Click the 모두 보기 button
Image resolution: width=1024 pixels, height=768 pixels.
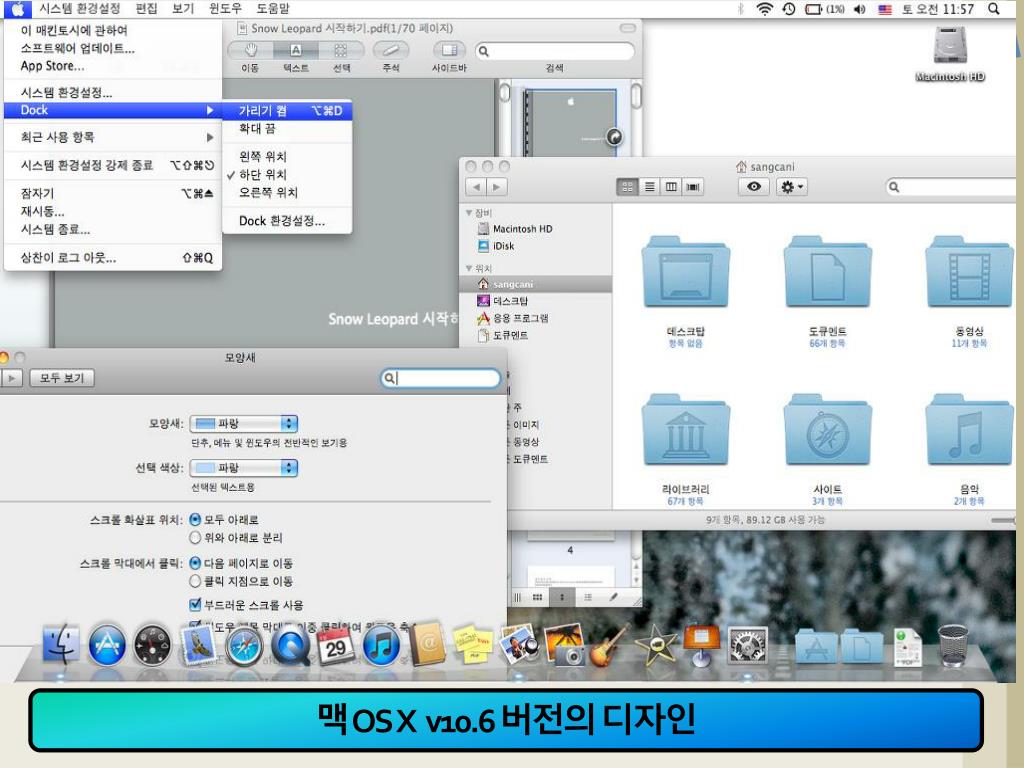click(62, 378)
